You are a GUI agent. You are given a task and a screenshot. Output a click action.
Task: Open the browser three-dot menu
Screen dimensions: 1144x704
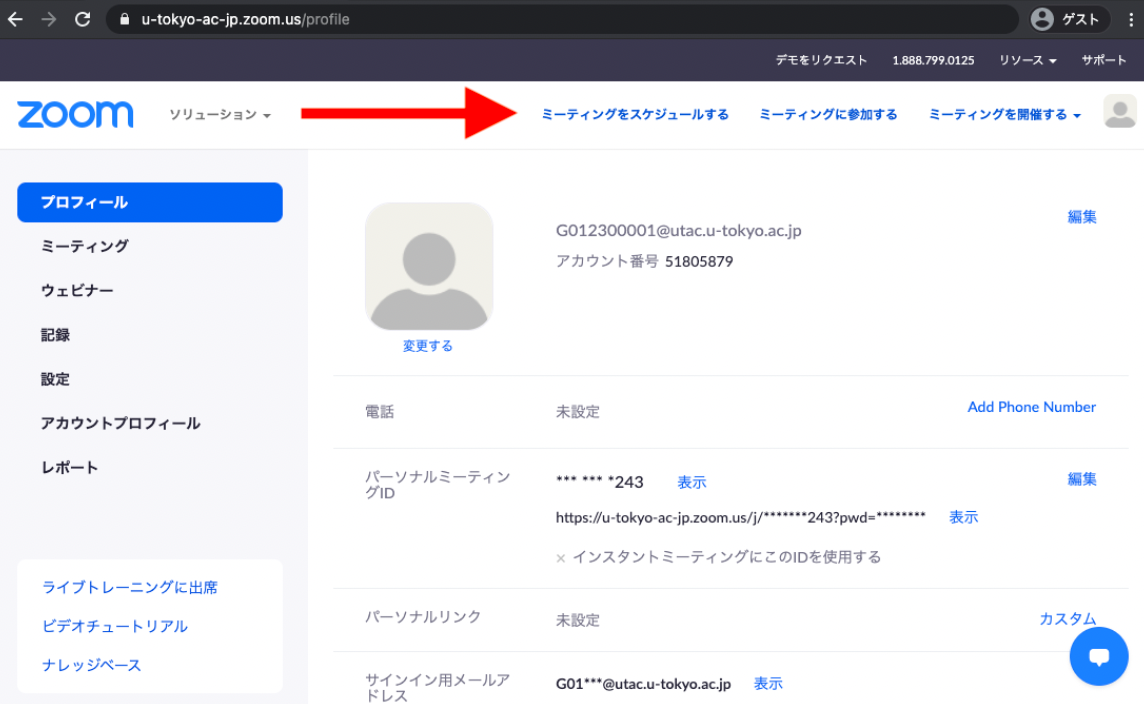1131,20
